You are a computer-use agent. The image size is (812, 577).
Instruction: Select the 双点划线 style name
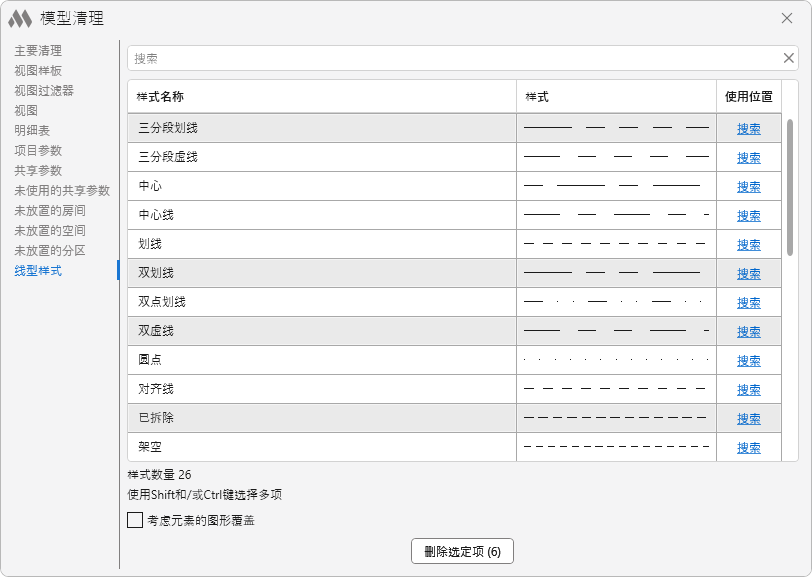[x=162, y=302]
